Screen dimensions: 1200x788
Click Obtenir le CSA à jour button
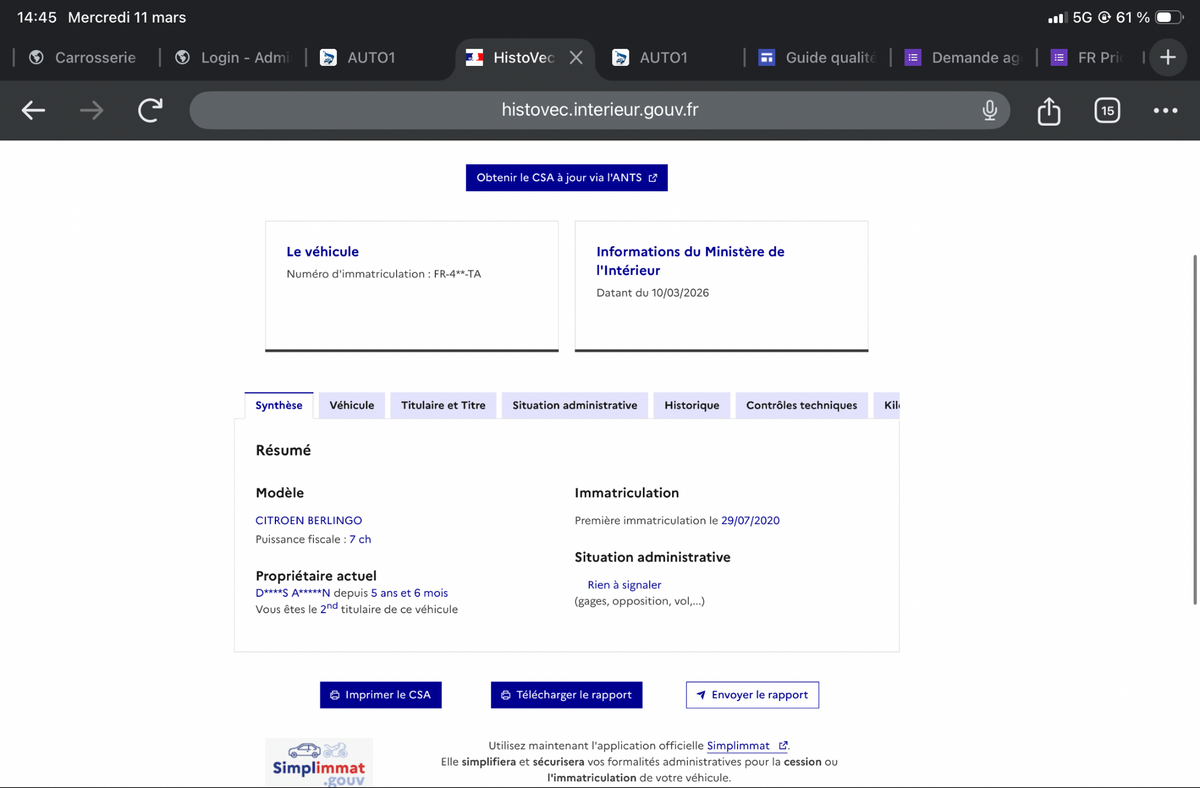pos(566,178)
